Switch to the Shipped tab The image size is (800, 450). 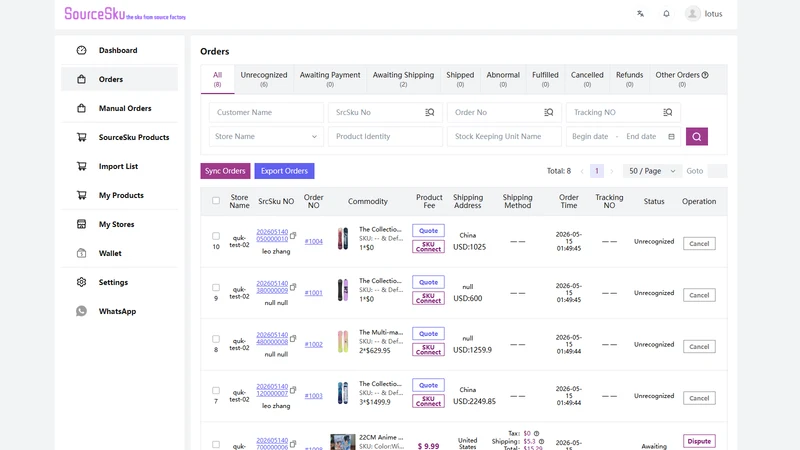coord(460,79)
